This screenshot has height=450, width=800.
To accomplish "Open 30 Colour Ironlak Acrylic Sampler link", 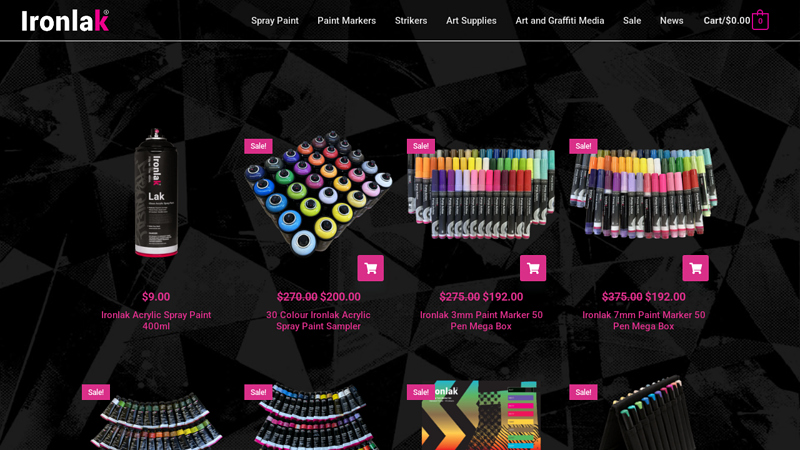I will pyautogui.click(x=318, y=320).
